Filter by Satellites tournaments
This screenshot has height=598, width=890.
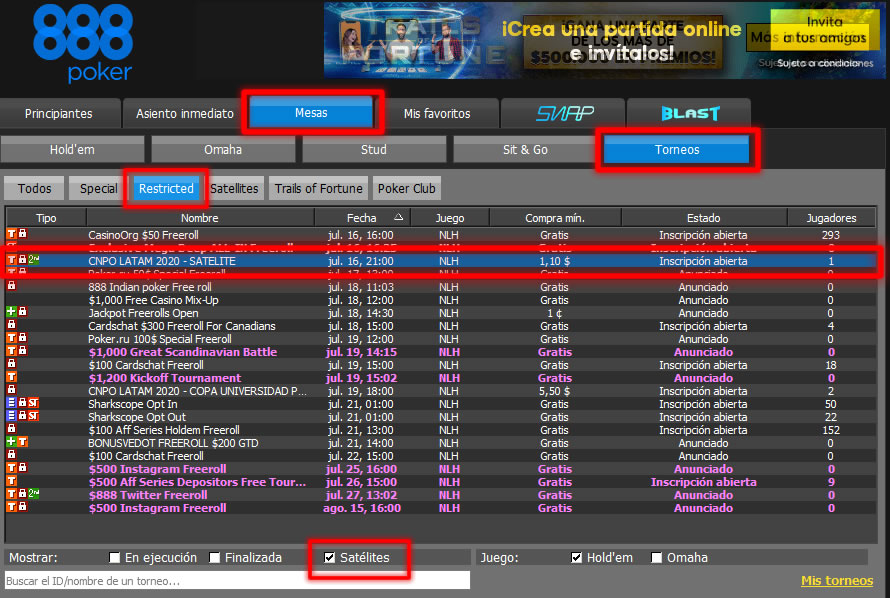click(234, 188)
